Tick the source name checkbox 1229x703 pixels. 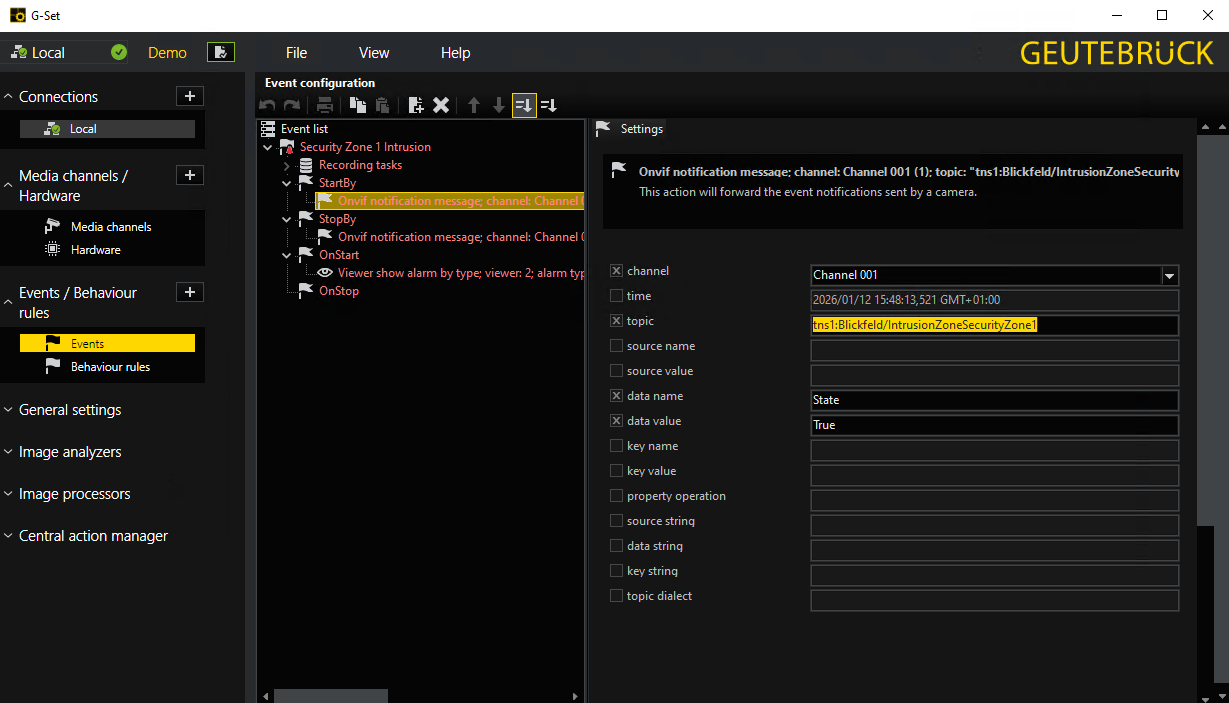tap(616, 346)
